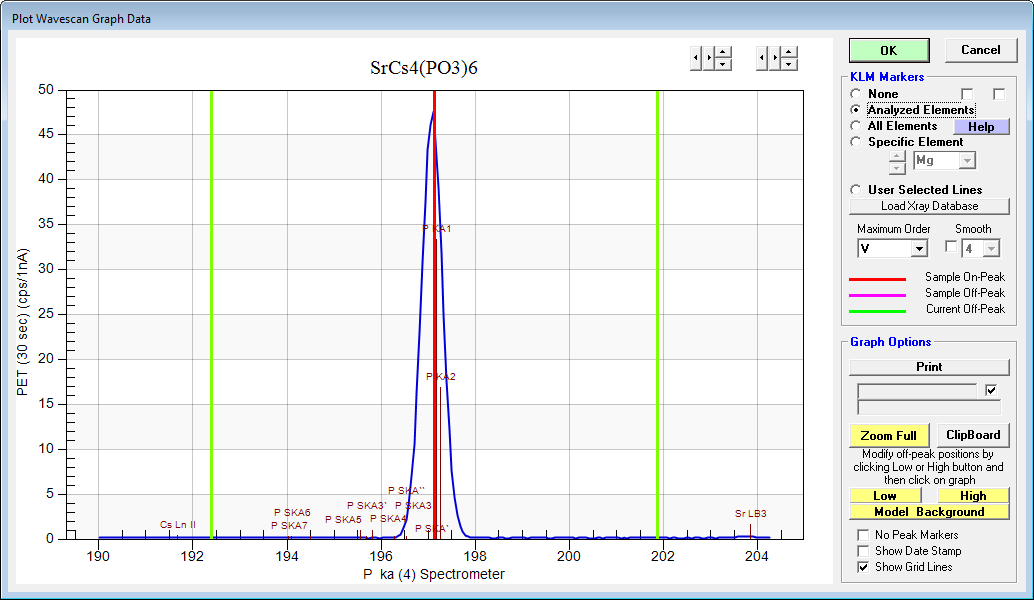
Task: Uncheck Show Grid Lines
Action: 863,567
